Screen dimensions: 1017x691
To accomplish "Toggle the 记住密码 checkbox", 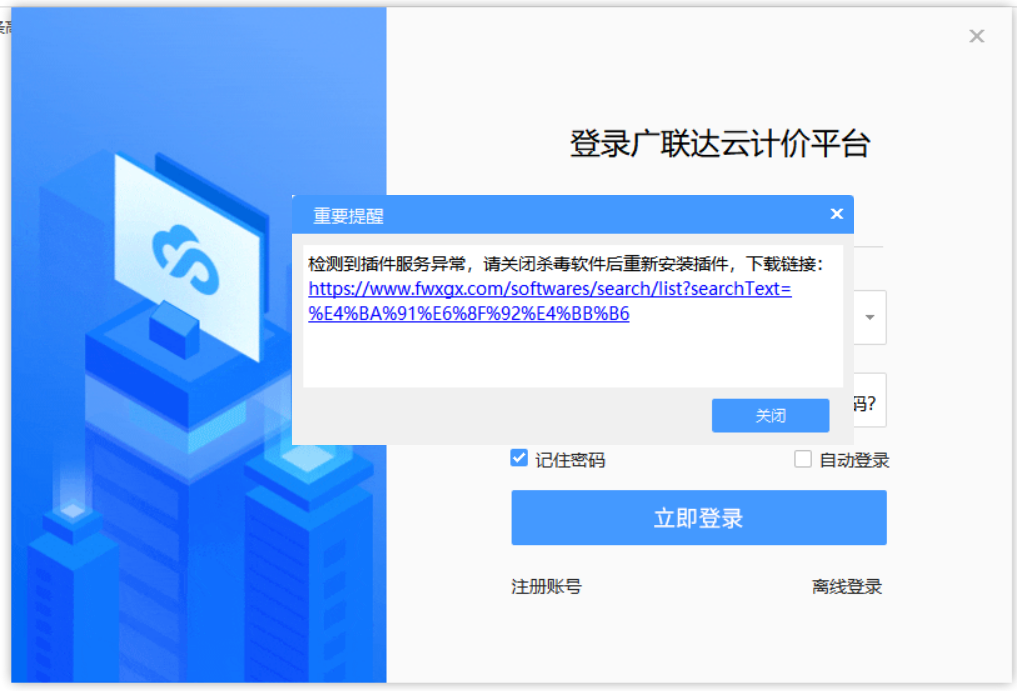I will point(519,458).
